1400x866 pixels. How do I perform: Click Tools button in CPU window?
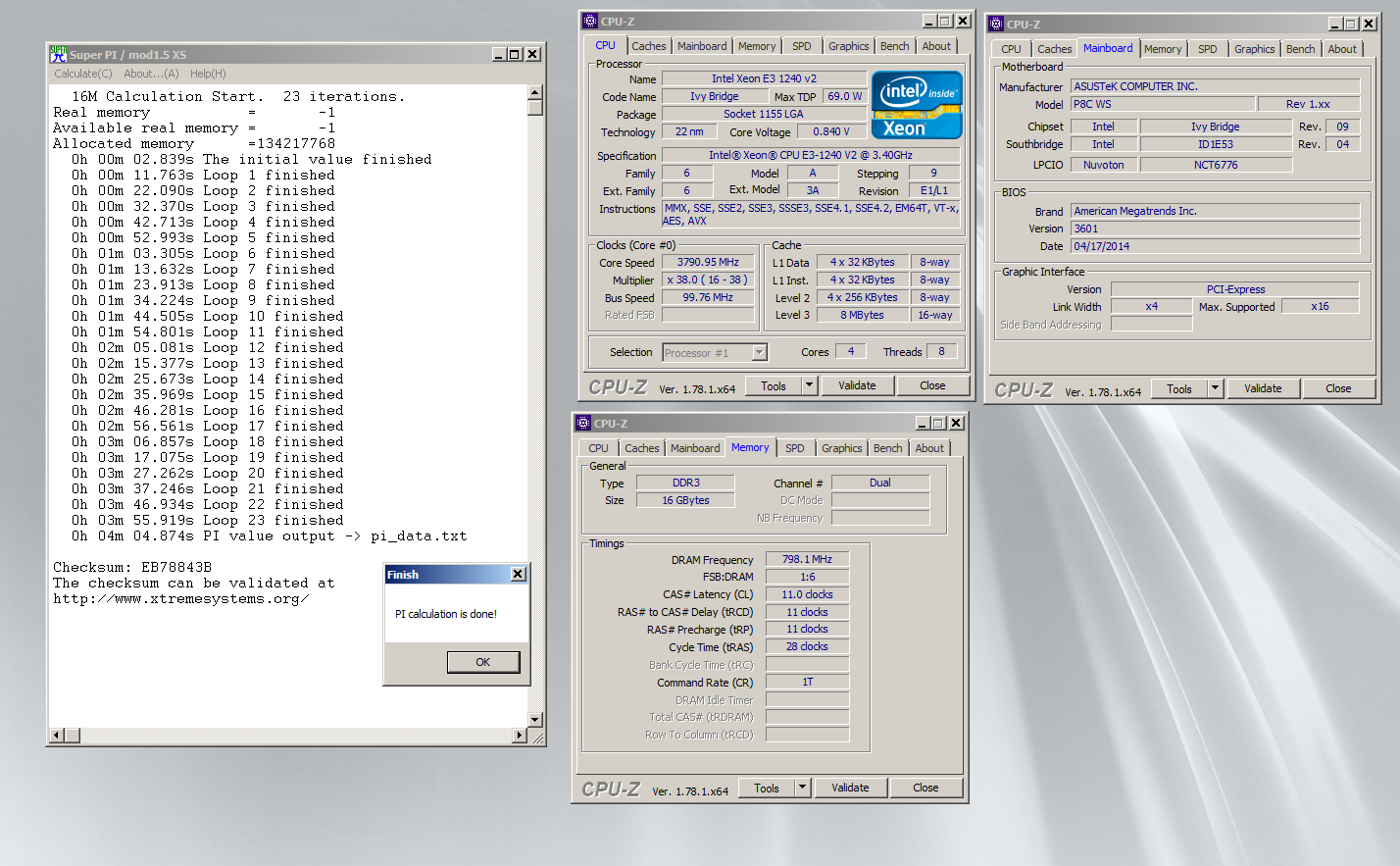774,385
